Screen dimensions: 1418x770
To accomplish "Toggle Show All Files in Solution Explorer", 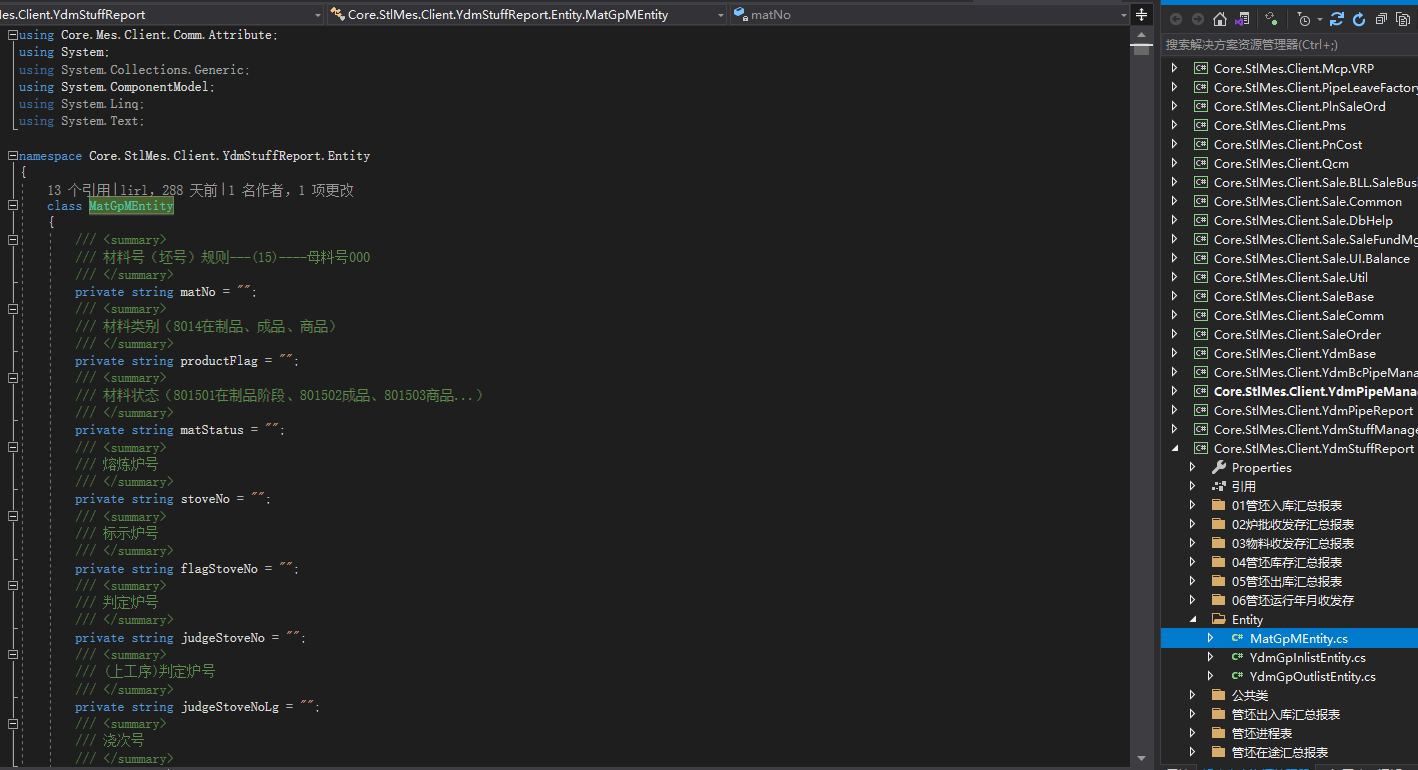I will (x=1403, y=19).
